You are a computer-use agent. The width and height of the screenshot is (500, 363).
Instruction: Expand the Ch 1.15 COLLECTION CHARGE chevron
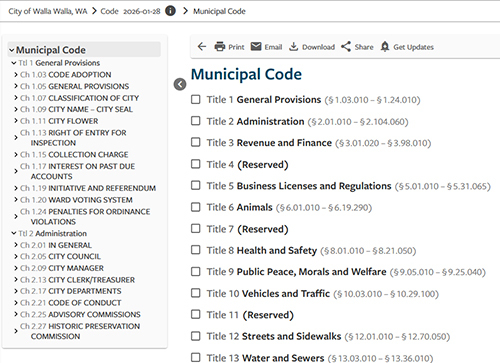click(16, 154)
